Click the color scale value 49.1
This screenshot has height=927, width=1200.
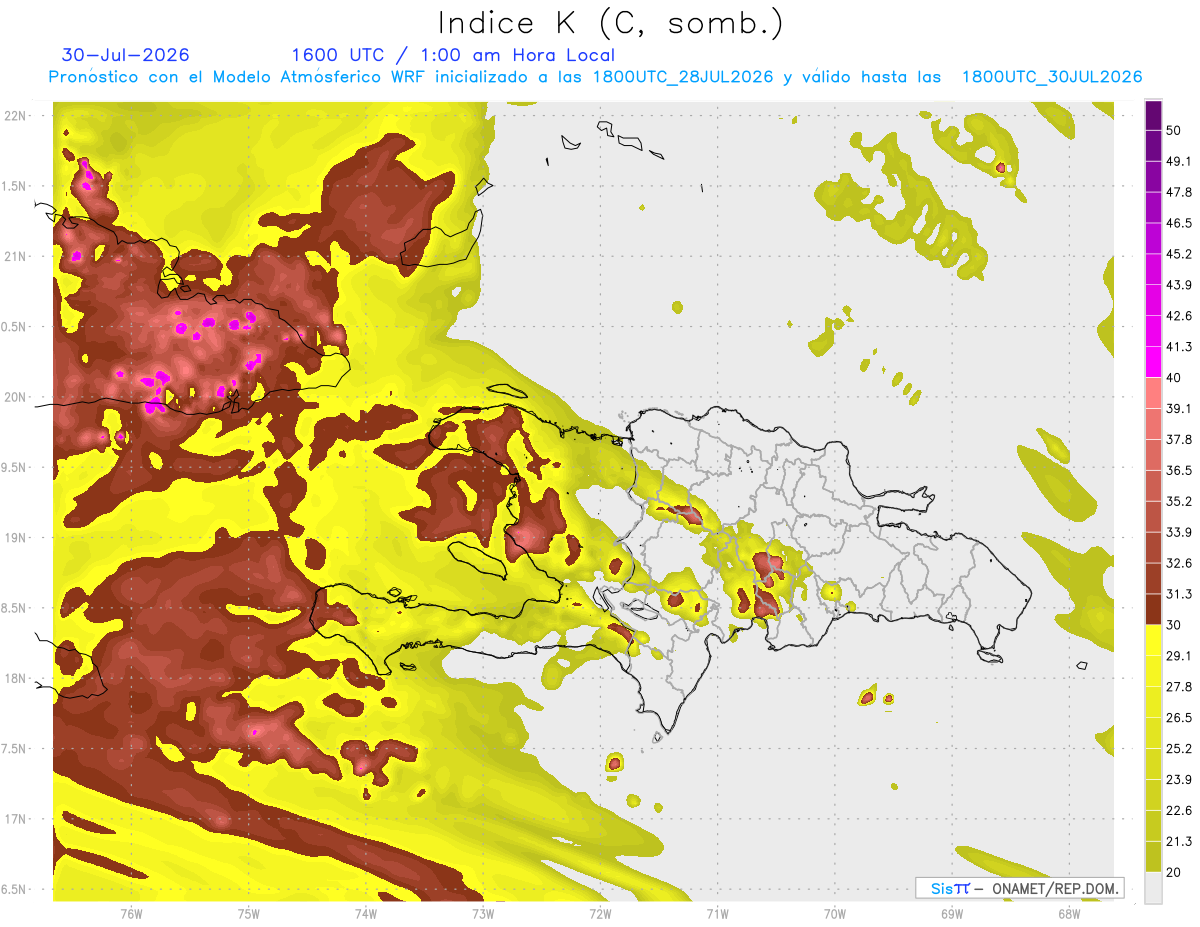point(1178,161)
